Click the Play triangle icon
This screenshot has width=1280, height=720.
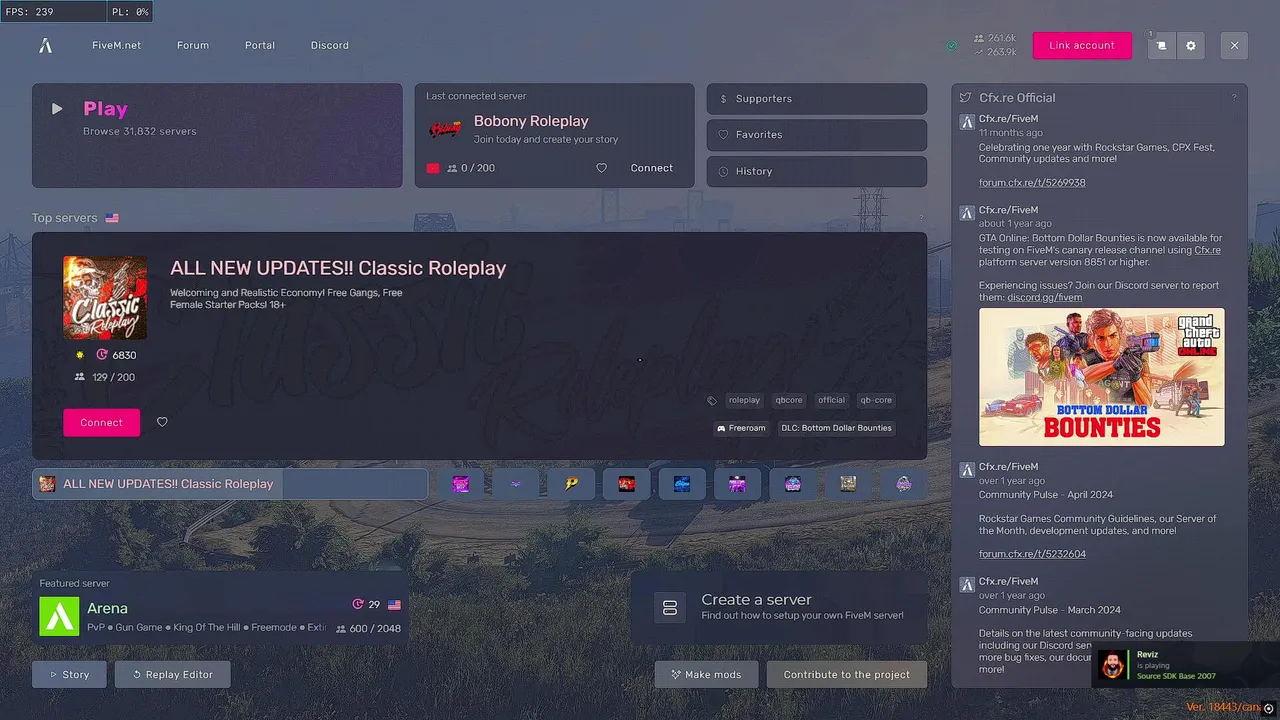(57, 109)
